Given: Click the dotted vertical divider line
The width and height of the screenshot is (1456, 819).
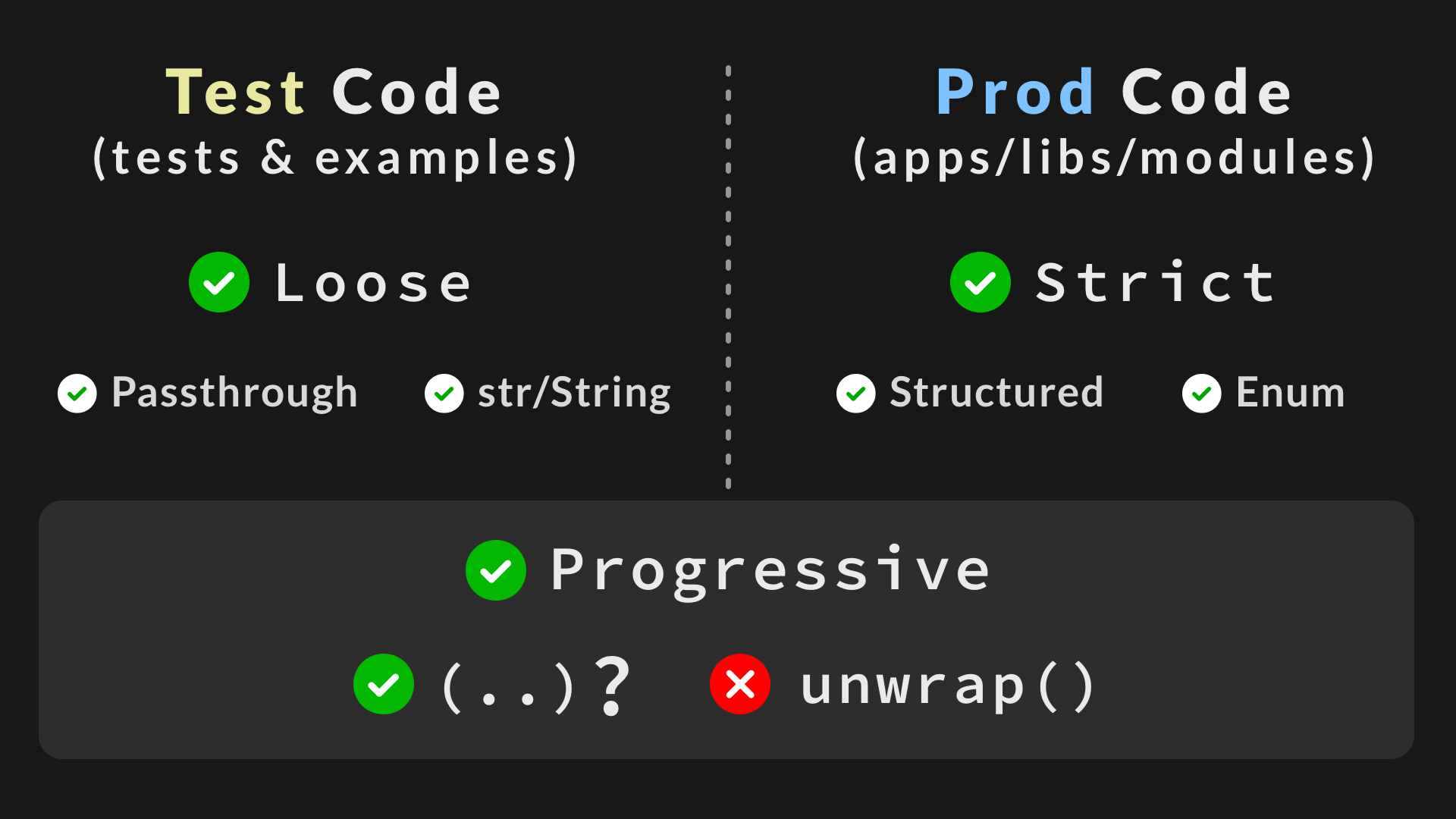Looking at the screenshot, I should [x=728, y=277].
